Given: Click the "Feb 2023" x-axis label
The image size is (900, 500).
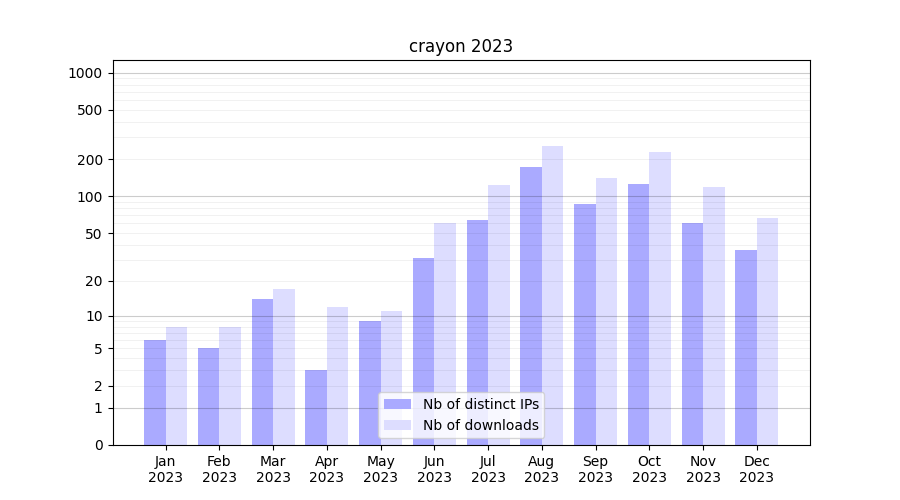Looking at the screenshot, I should [219, 469].
